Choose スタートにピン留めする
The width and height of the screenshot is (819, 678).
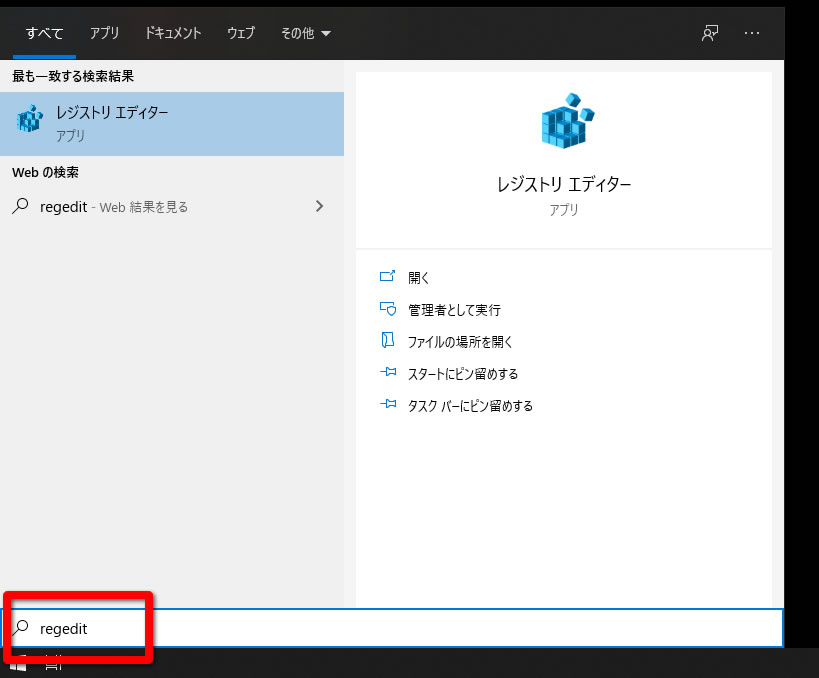[462, 374]
